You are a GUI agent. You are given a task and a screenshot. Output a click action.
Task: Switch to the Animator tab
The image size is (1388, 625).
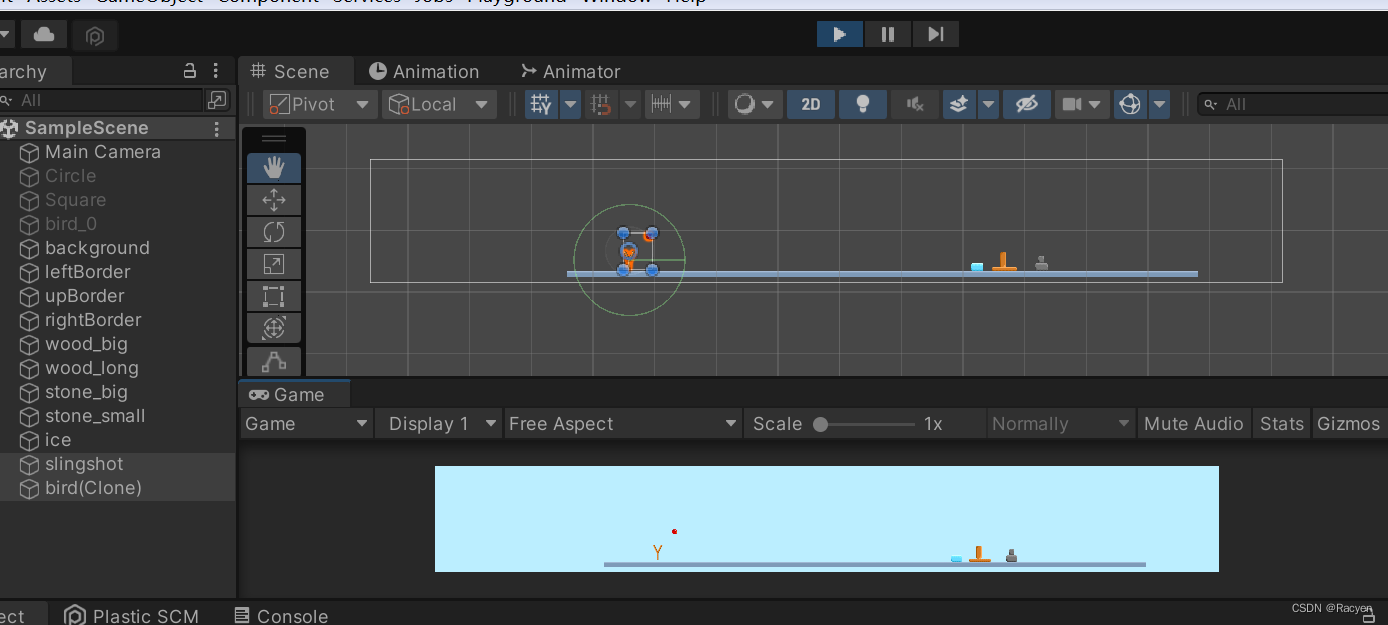point(570,71)
